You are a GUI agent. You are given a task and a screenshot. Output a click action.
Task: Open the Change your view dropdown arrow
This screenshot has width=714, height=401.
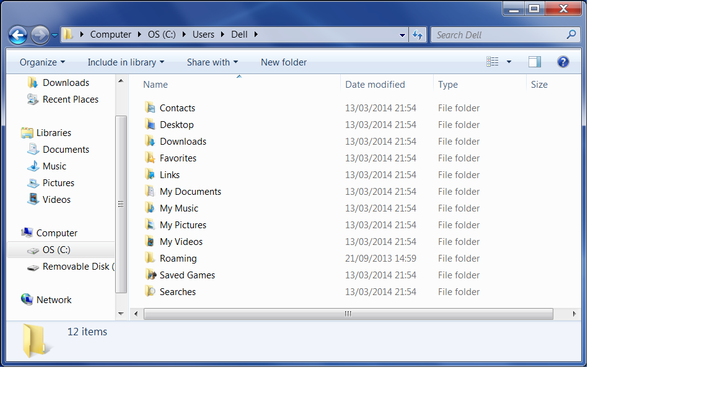[509, 62]
